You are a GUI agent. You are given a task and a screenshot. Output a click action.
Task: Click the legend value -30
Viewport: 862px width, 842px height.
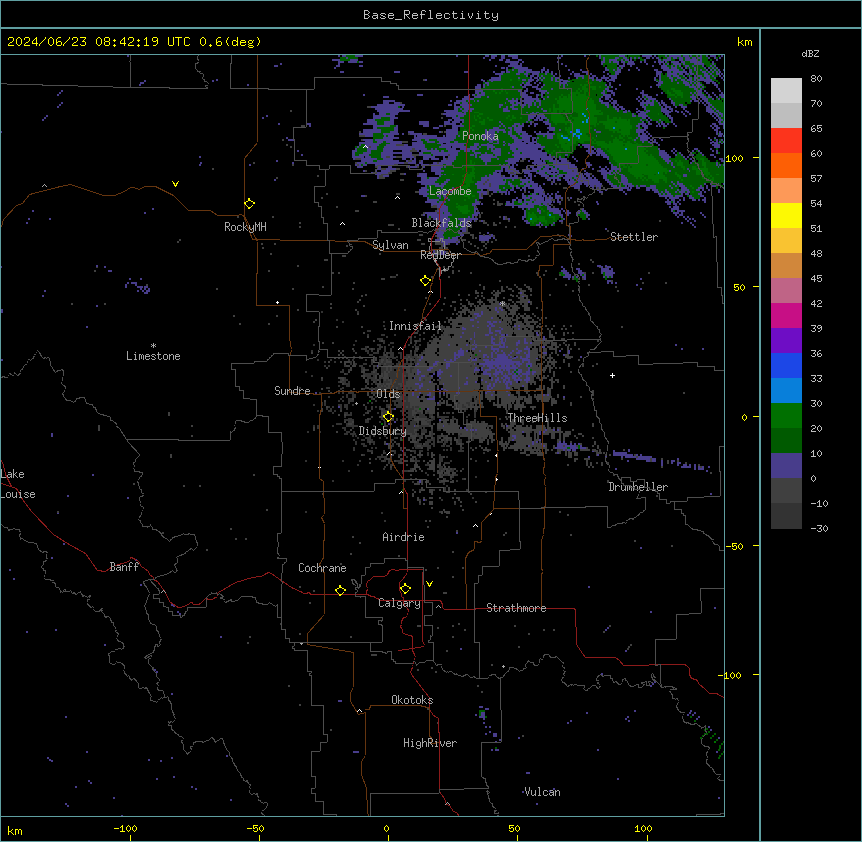819,529
